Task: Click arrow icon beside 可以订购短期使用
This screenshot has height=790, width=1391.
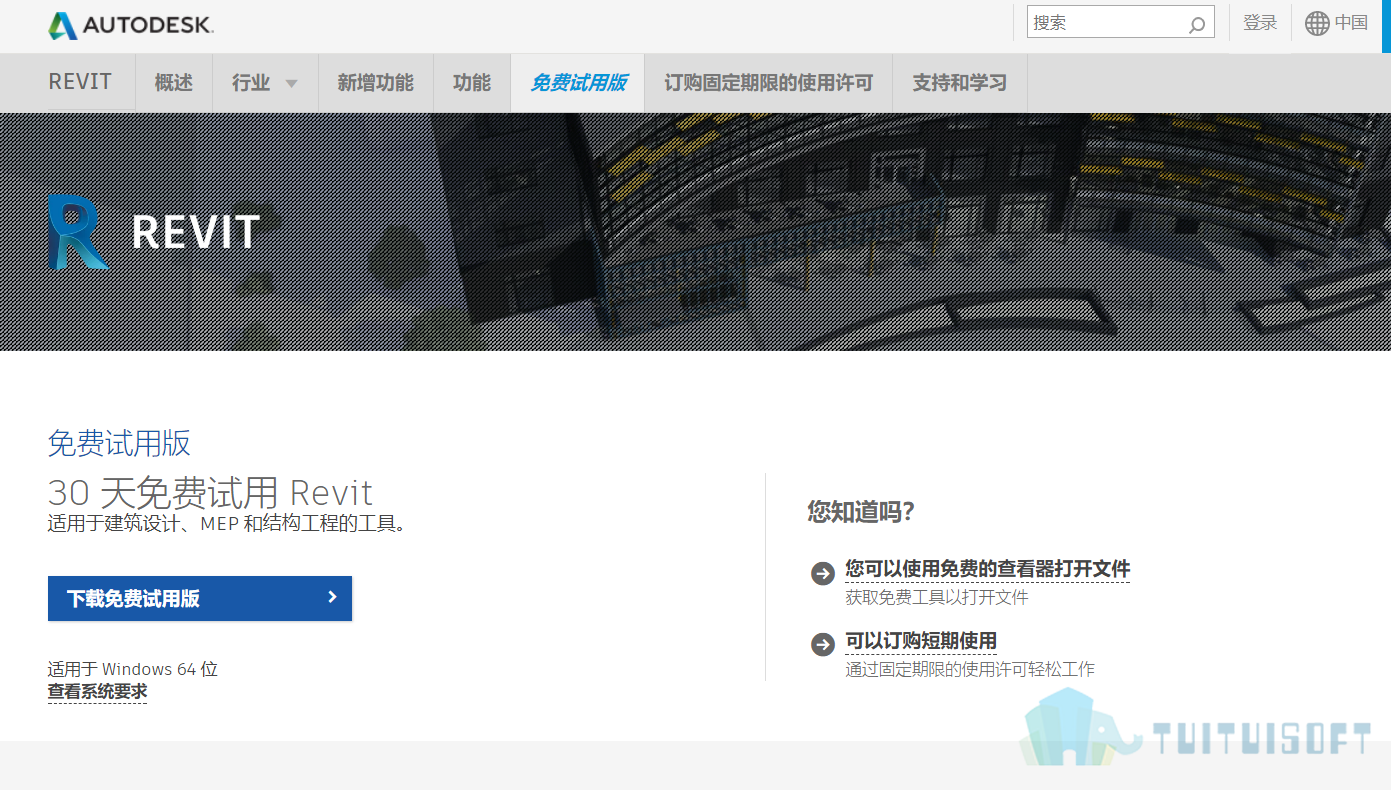Action: click(x=823, y=645)
